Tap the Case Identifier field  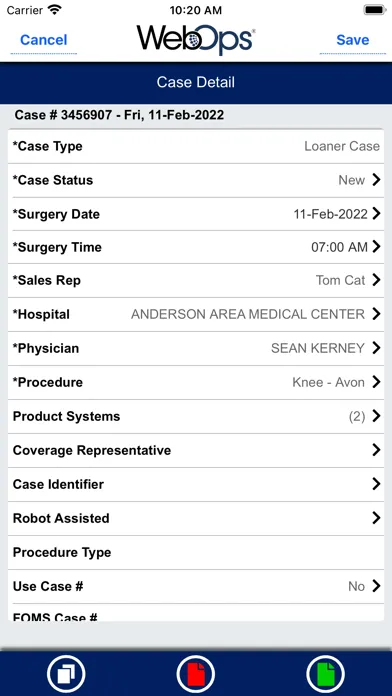[x=196, y=484]
